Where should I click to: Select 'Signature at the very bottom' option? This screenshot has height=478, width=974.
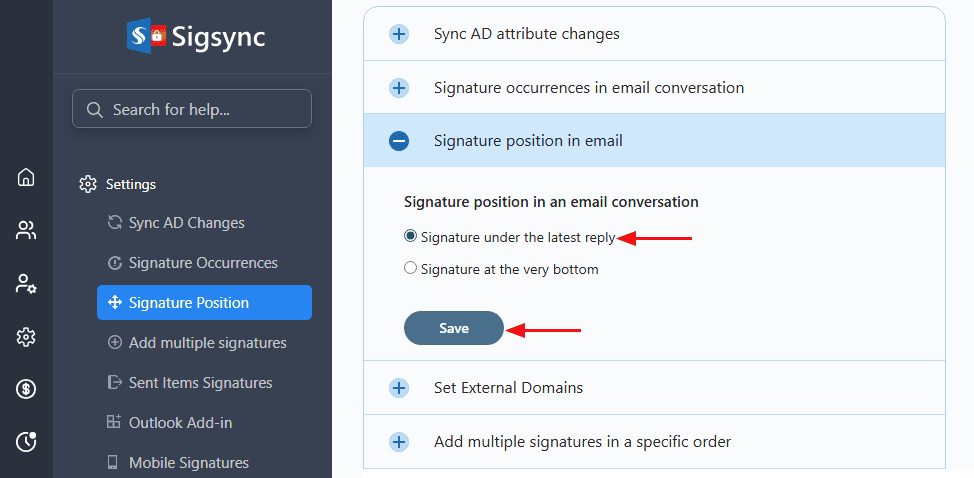pos(410,268)
